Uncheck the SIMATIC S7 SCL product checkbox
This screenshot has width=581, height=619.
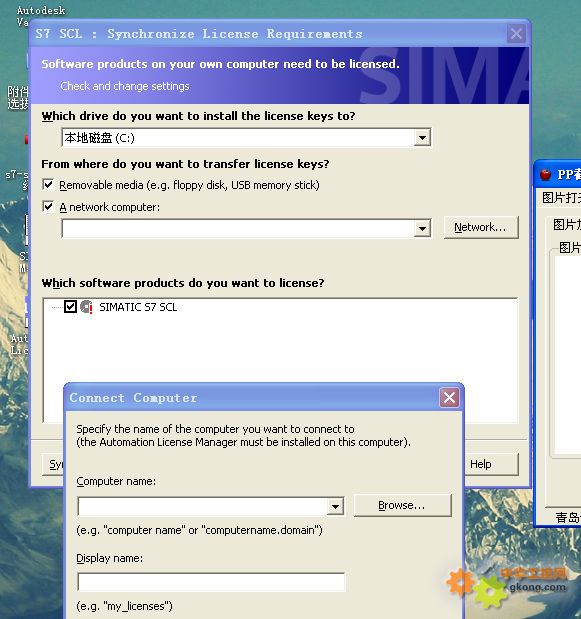70,306
